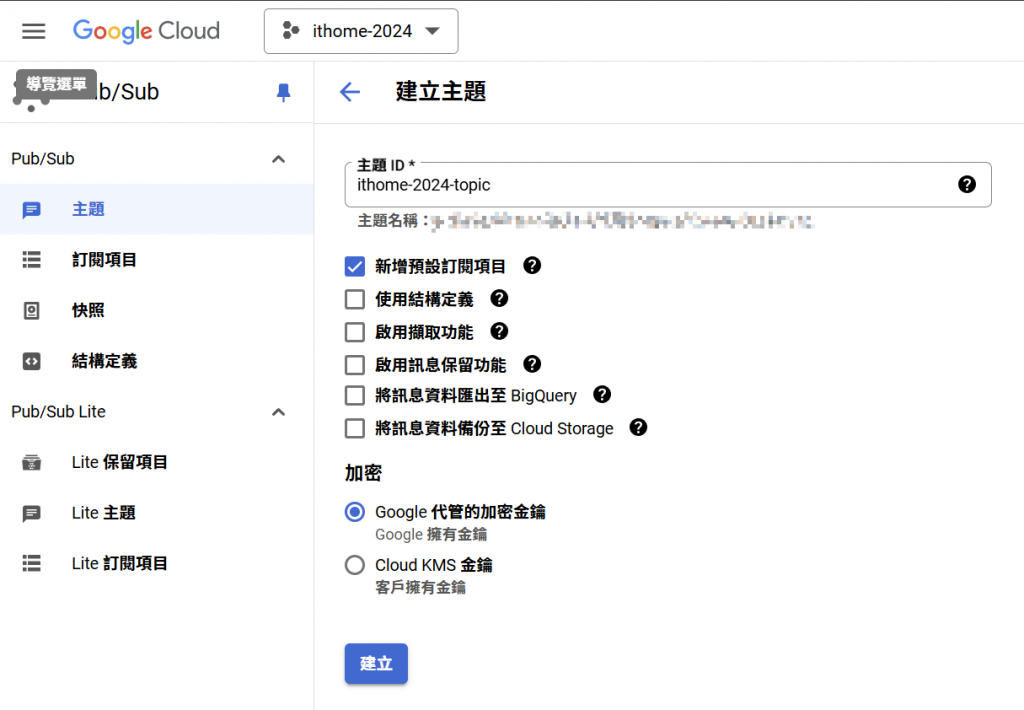Check 啟用訊息保留功能 checkbox
Viewport: 1024px width, 710px height.
355,364
